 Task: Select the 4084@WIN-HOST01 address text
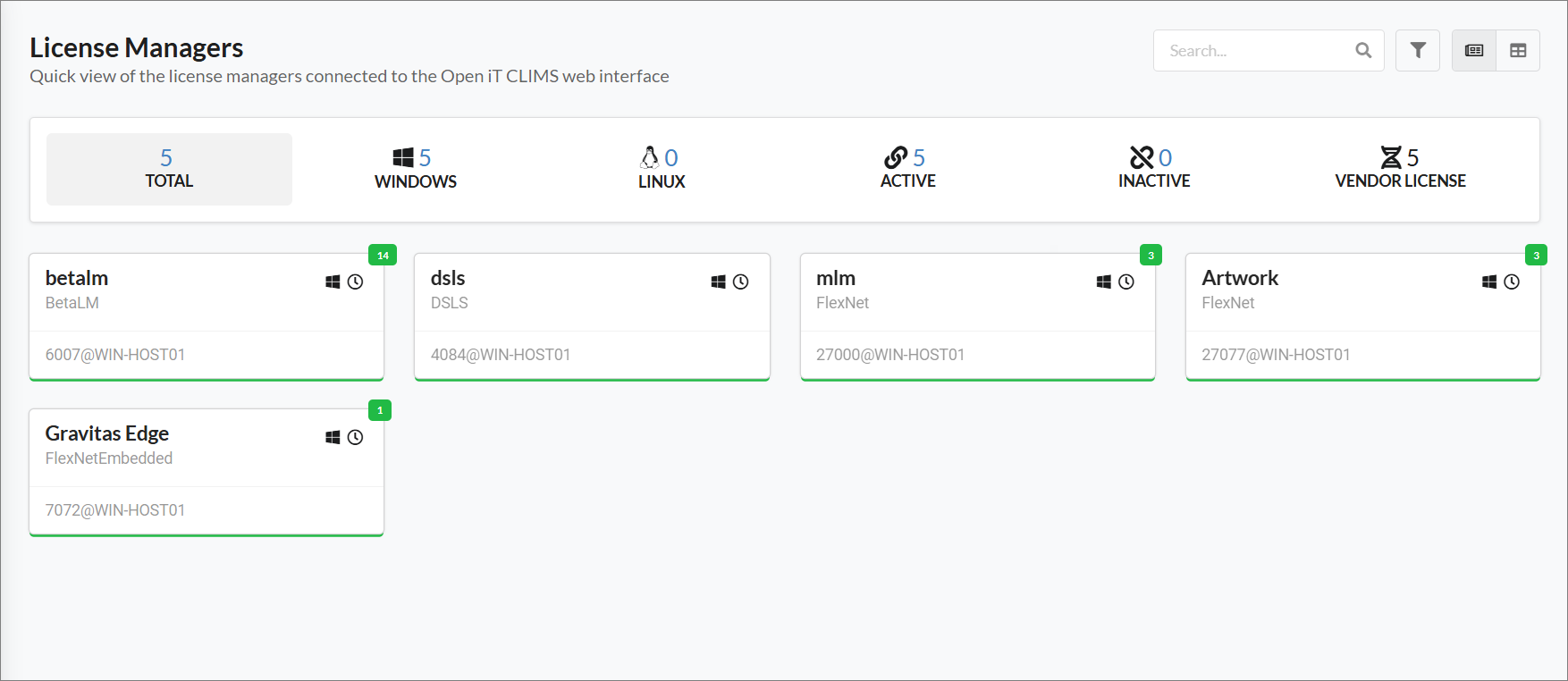point(501,355)
